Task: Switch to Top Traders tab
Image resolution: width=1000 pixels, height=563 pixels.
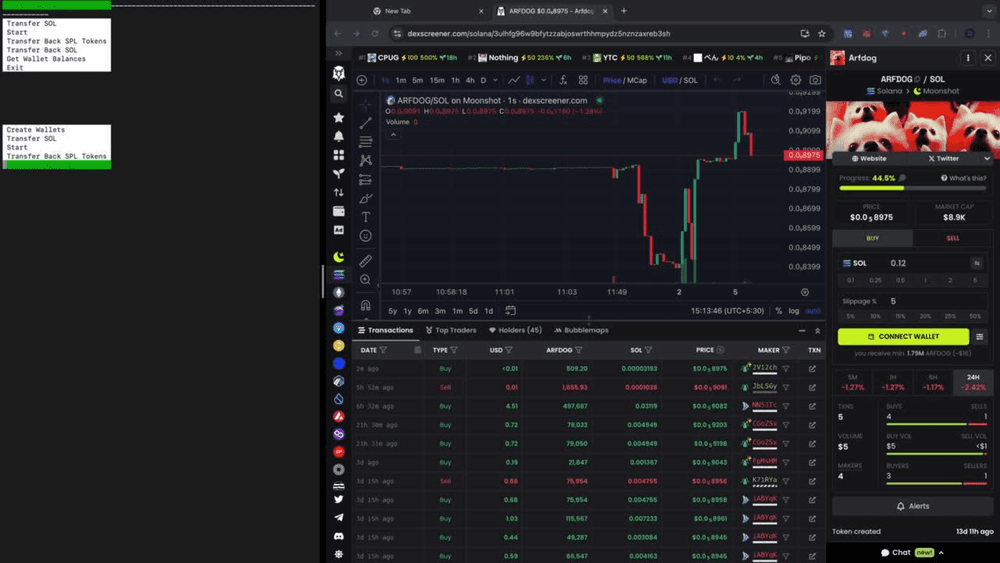Action: coord(451,330)
